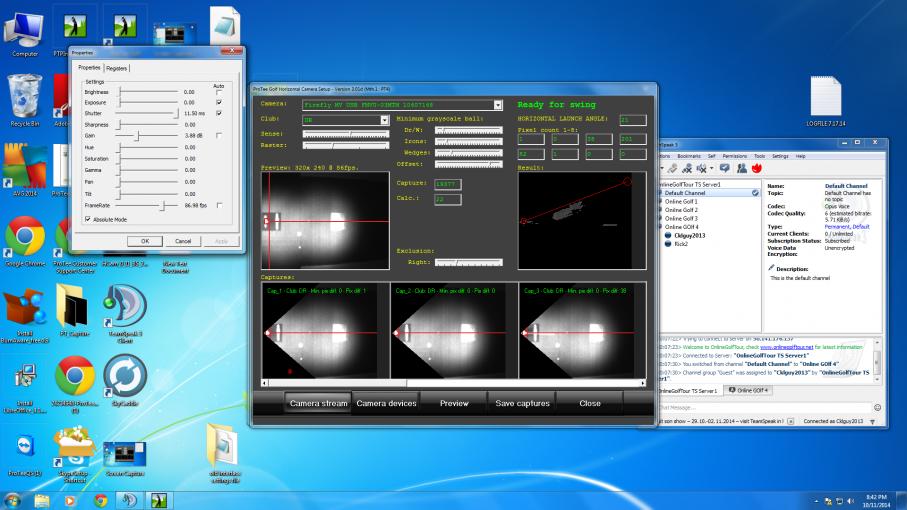Switch to ProTee Golf app in taskbar
This screenshot has width=907, height=510.
tap(158, 501)
